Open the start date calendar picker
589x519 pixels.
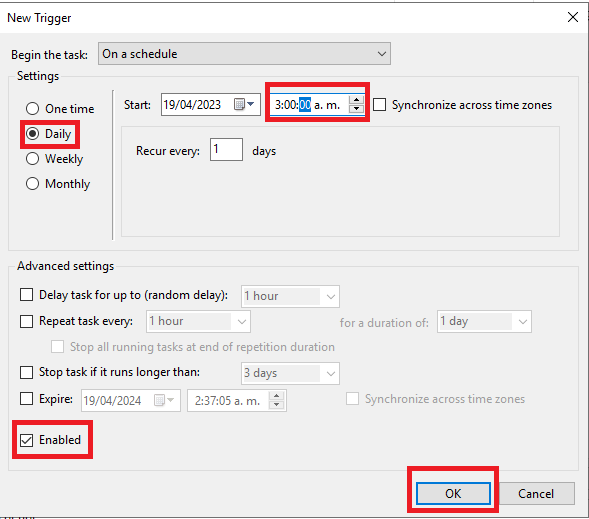pyautogui.click(x=244, y=104)
